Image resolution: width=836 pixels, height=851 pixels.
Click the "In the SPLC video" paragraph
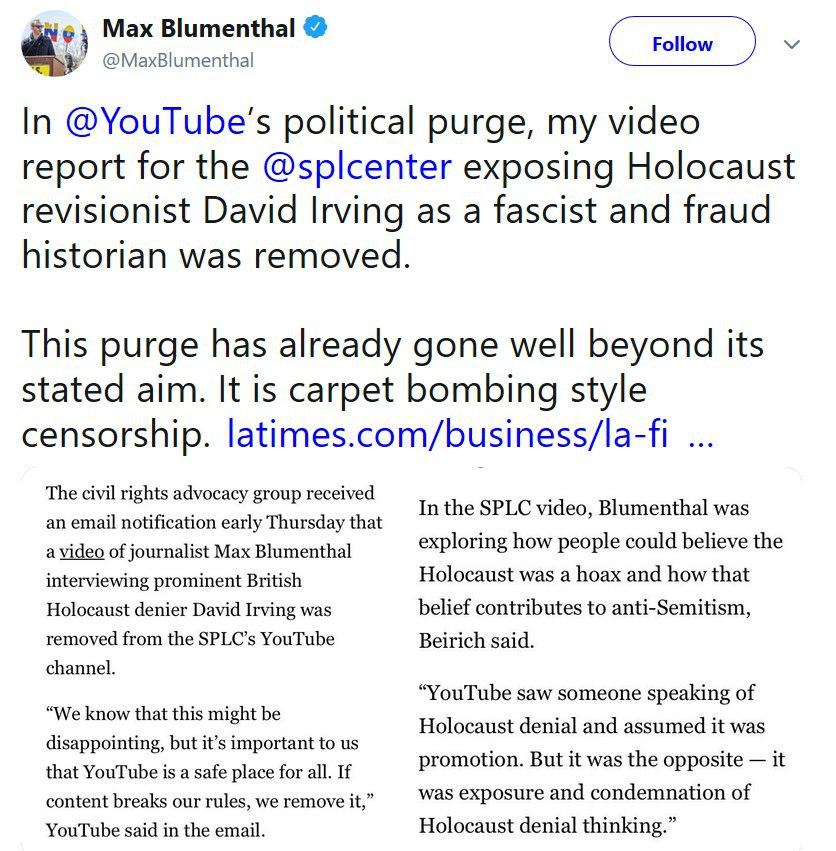tap(600, 574)
